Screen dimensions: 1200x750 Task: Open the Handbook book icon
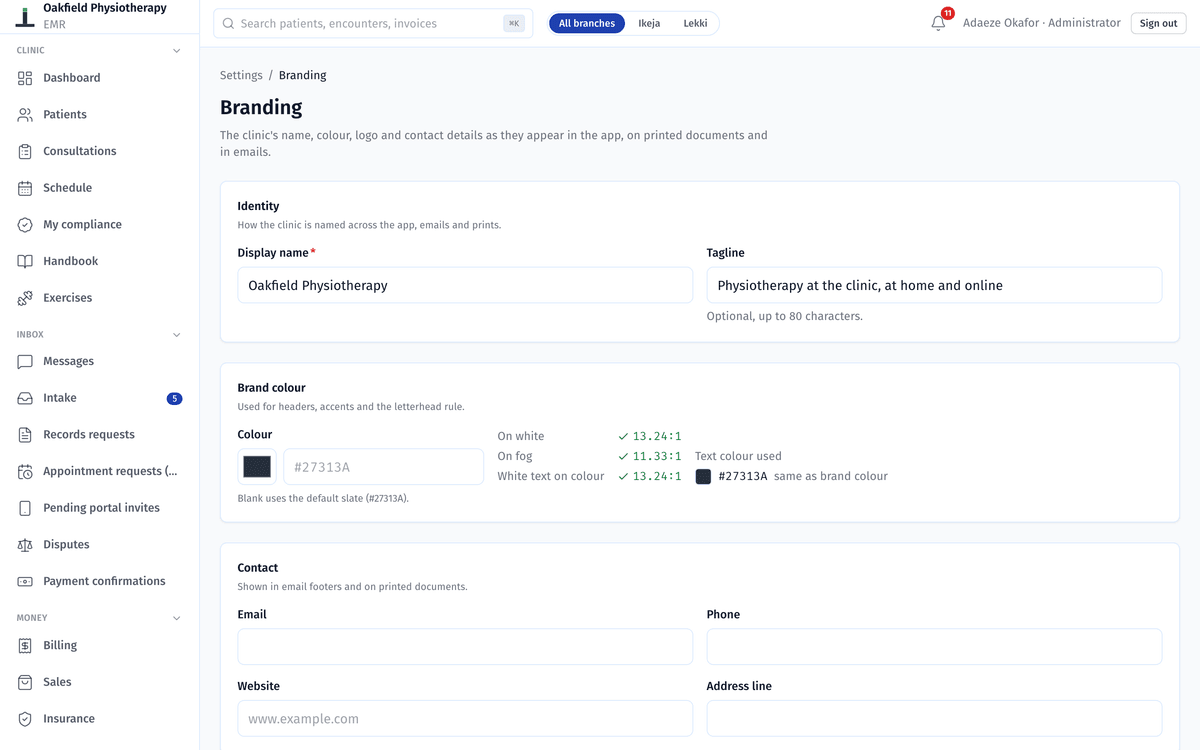click(x=25, y=262)
